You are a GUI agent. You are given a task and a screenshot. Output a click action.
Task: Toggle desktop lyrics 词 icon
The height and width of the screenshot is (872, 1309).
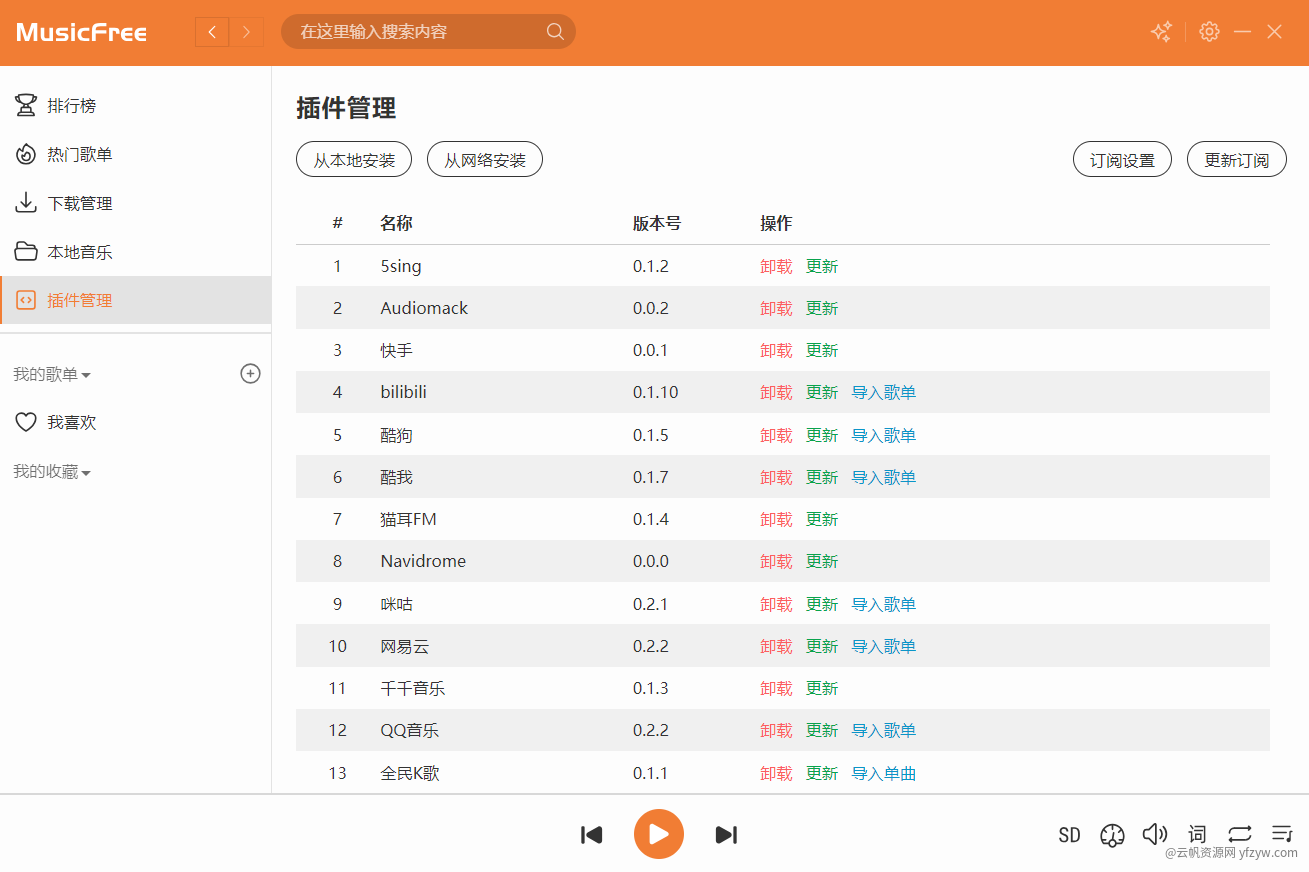(x=1197, y=833)
